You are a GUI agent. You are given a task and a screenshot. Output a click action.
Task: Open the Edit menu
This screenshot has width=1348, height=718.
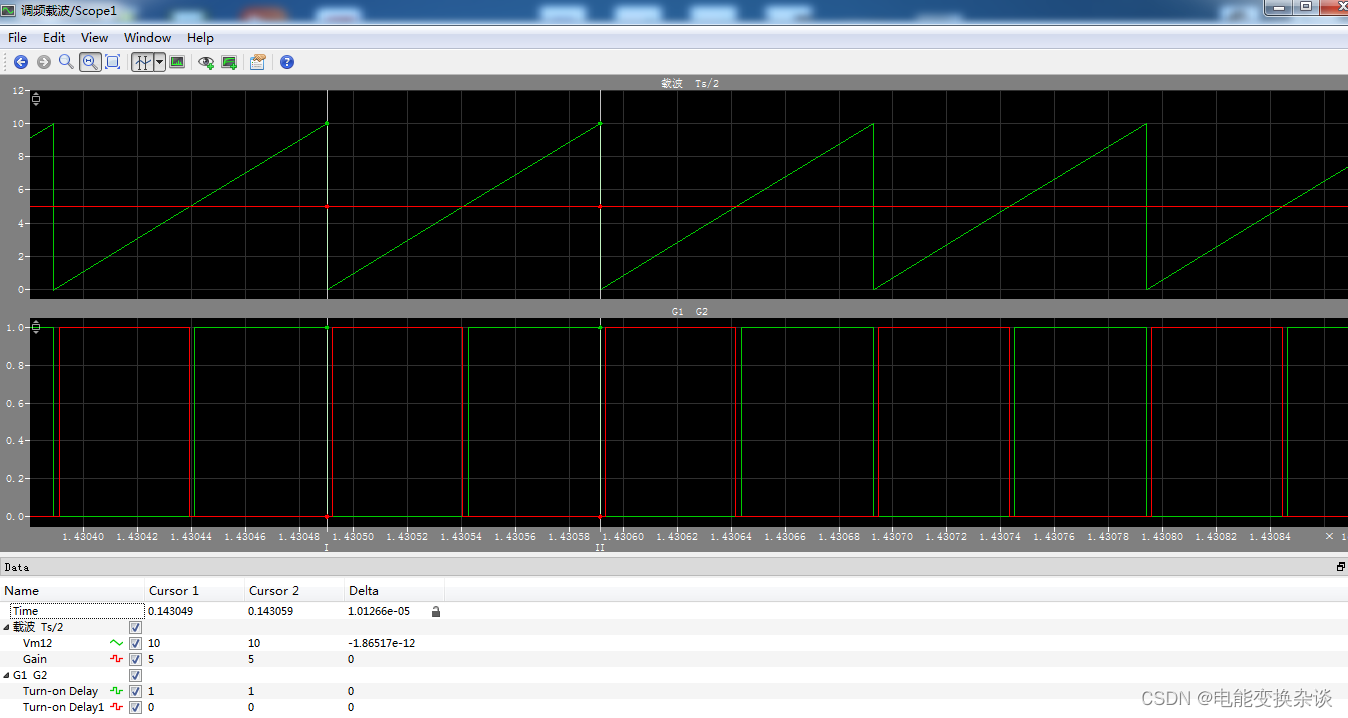coord(54,37)
